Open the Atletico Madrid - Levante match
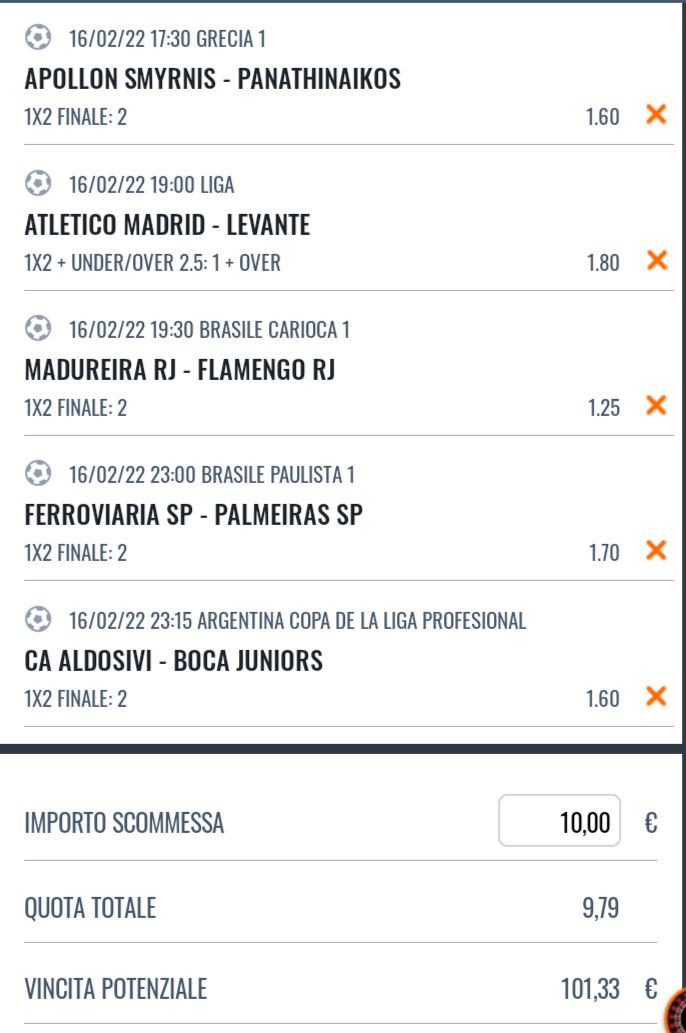 click(x=167, y=225)
